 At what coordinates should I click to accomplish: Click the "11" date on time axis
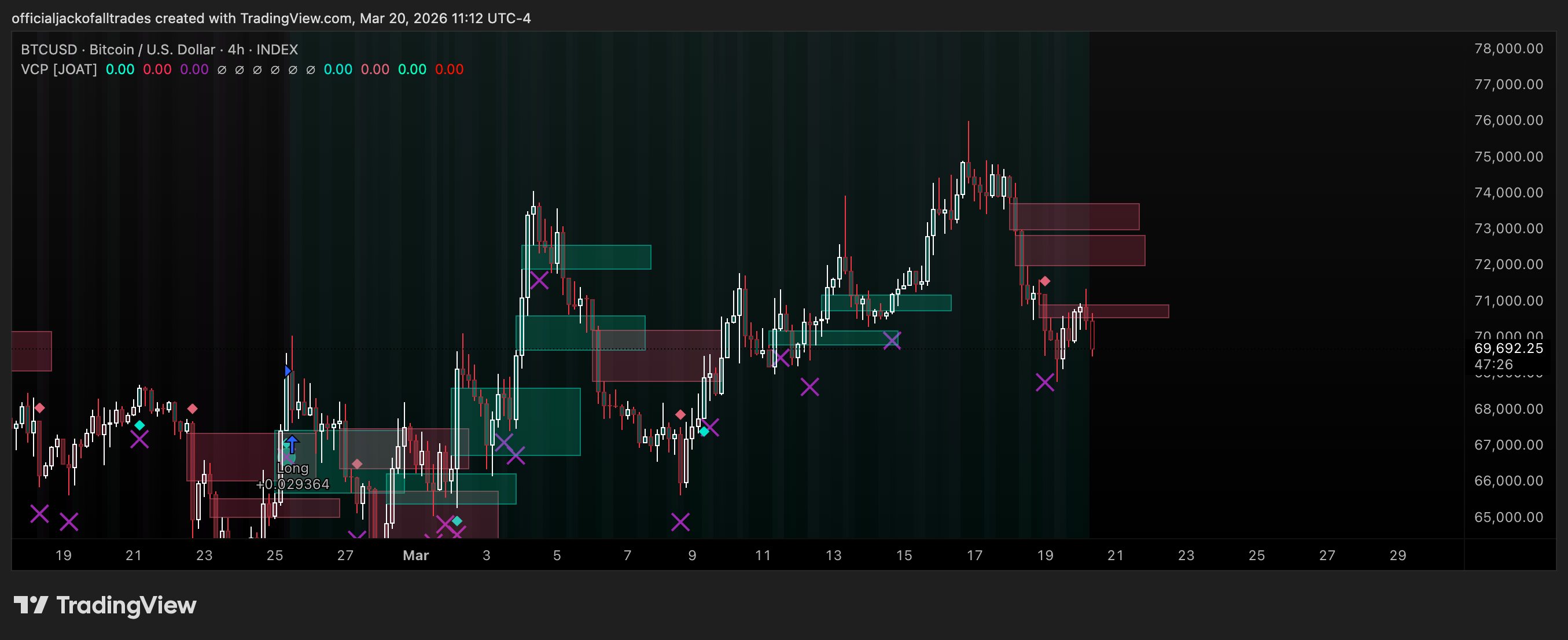[x=763, y=556]
